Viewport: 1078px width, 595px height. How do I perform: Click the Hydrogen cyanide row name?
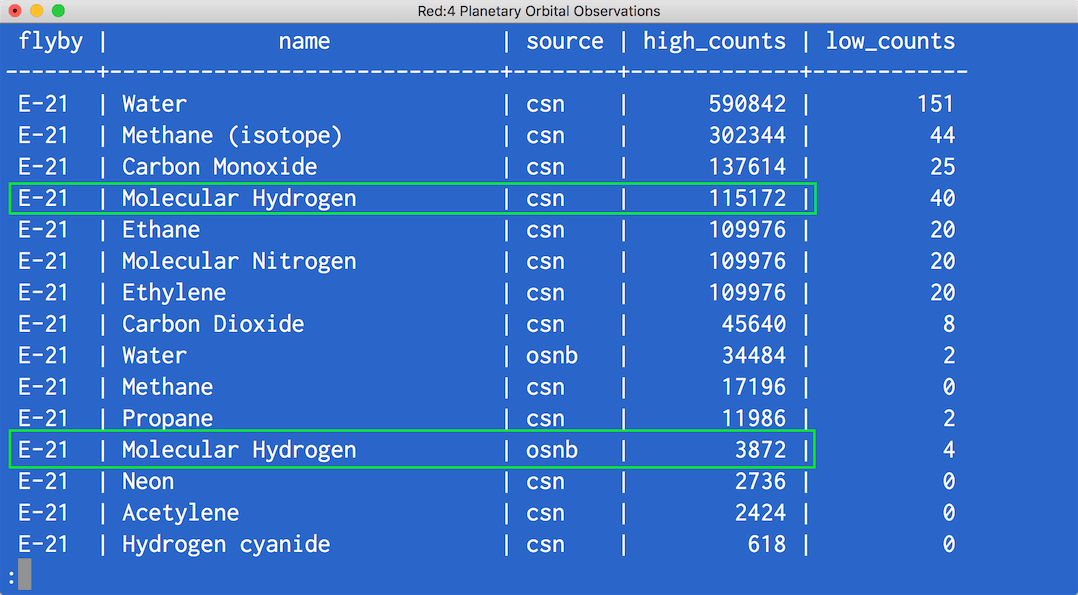(226, 545)
